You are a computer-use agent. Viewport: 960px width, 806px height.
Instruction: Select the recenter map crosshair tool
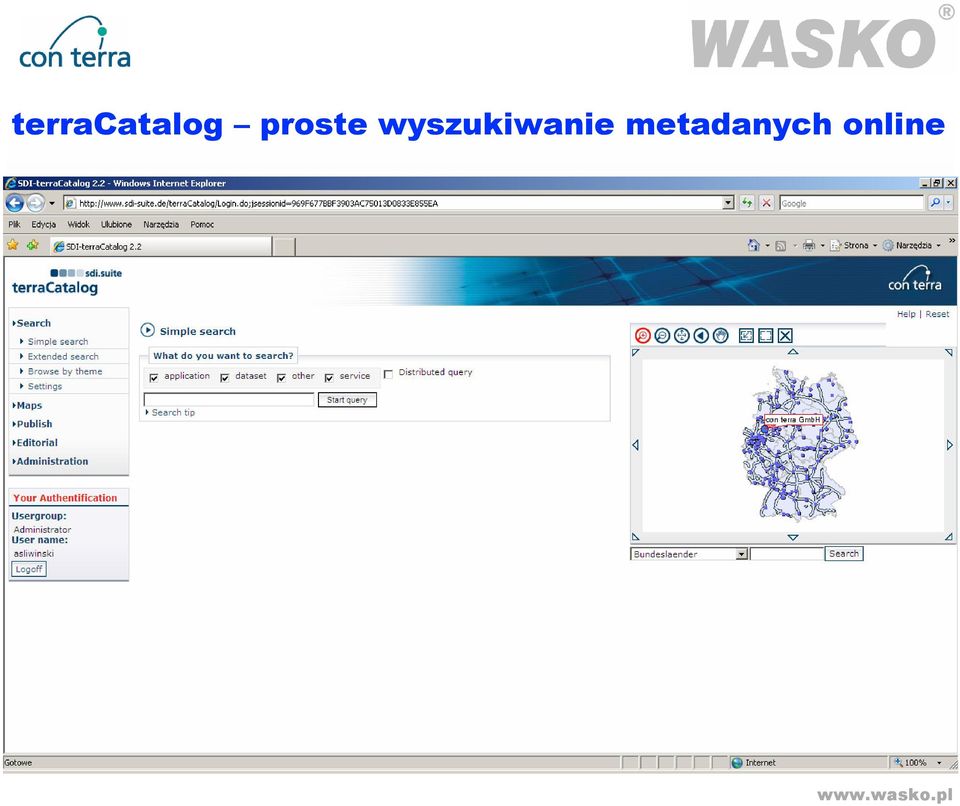[681, 336]
